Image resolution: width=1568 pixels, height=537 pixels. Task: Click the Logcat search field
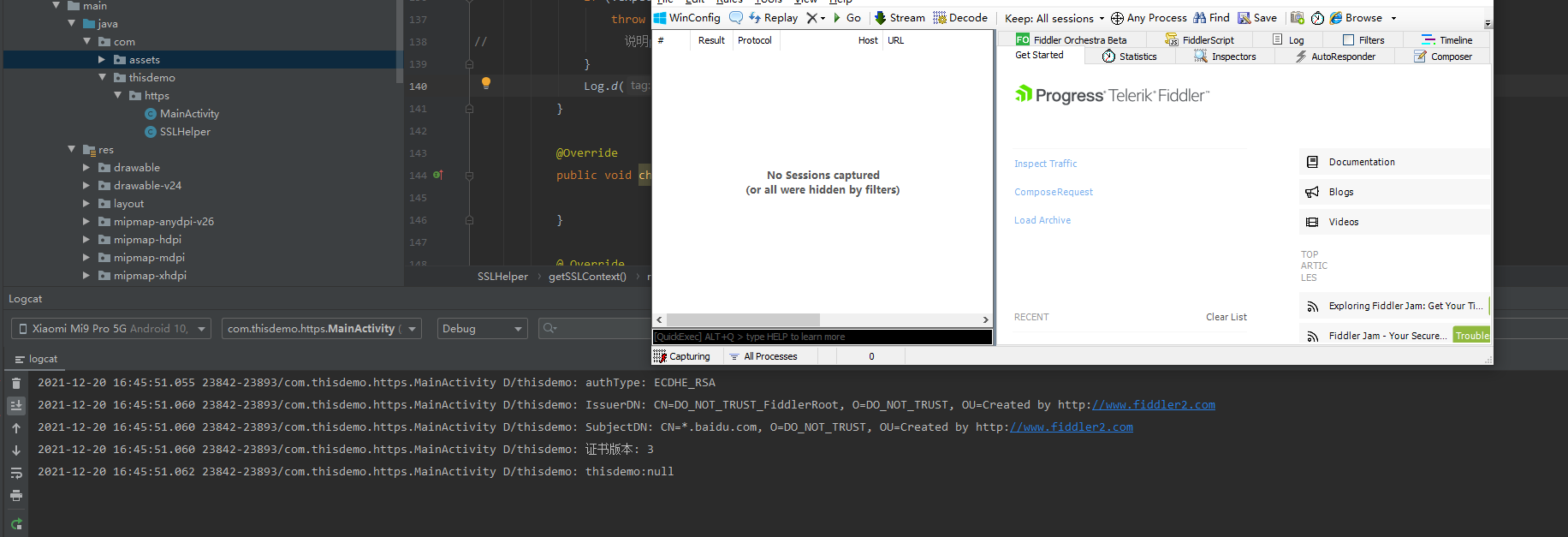(x=596, y=329)
